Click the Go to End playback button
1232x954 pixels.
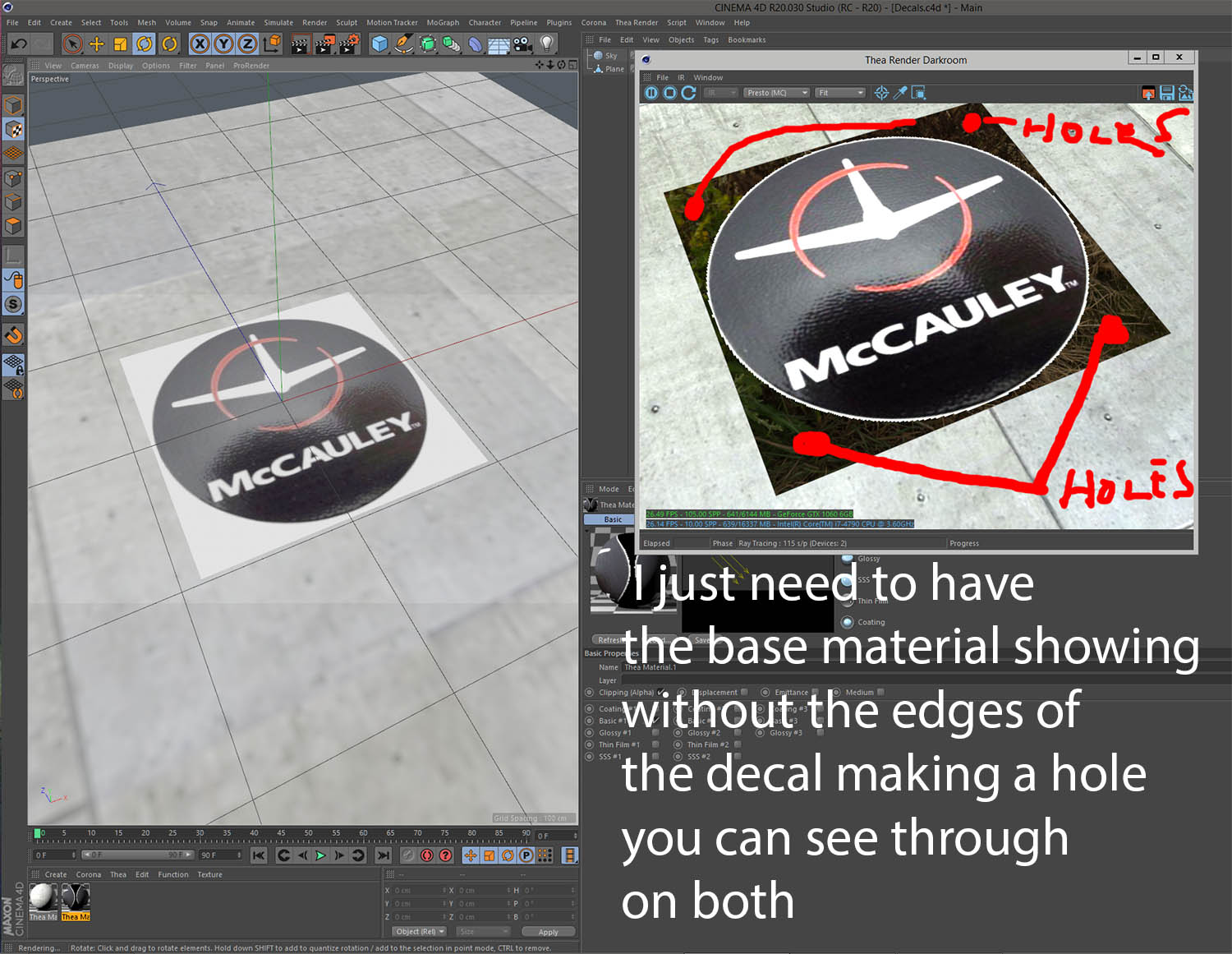[x=383, y=855]
